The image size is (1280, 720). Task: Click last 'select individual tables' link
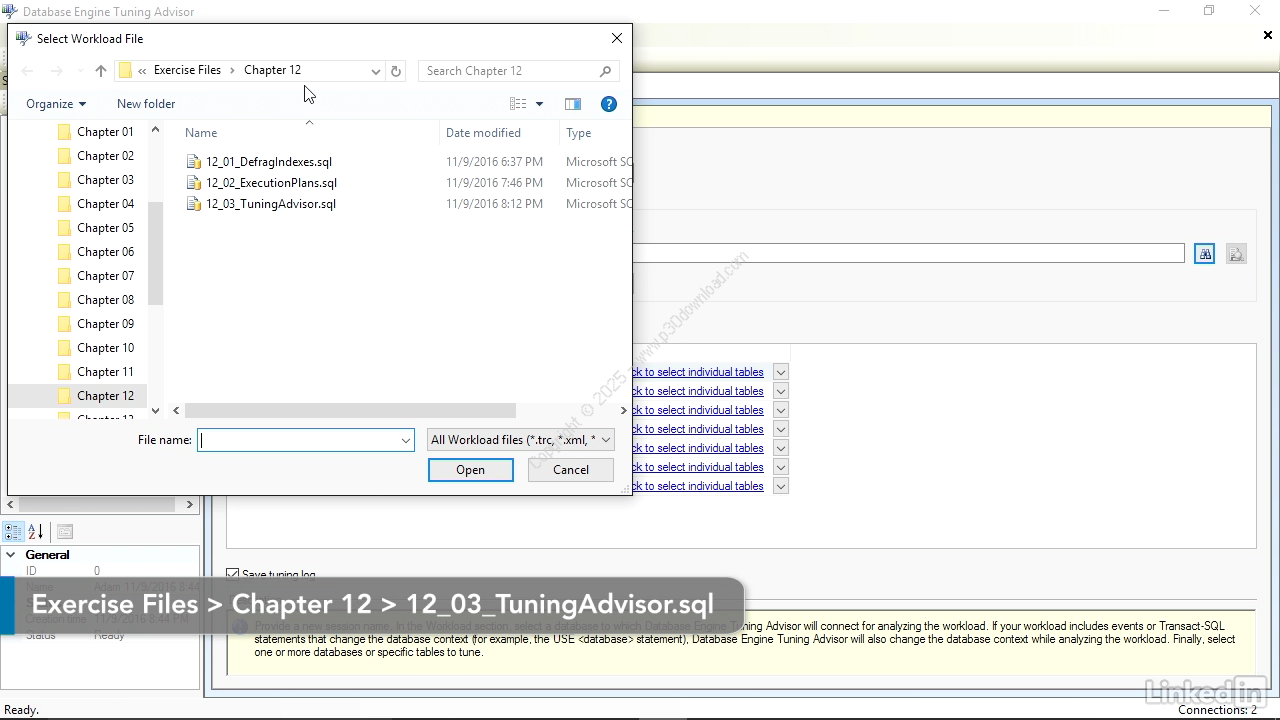(697, 486)
